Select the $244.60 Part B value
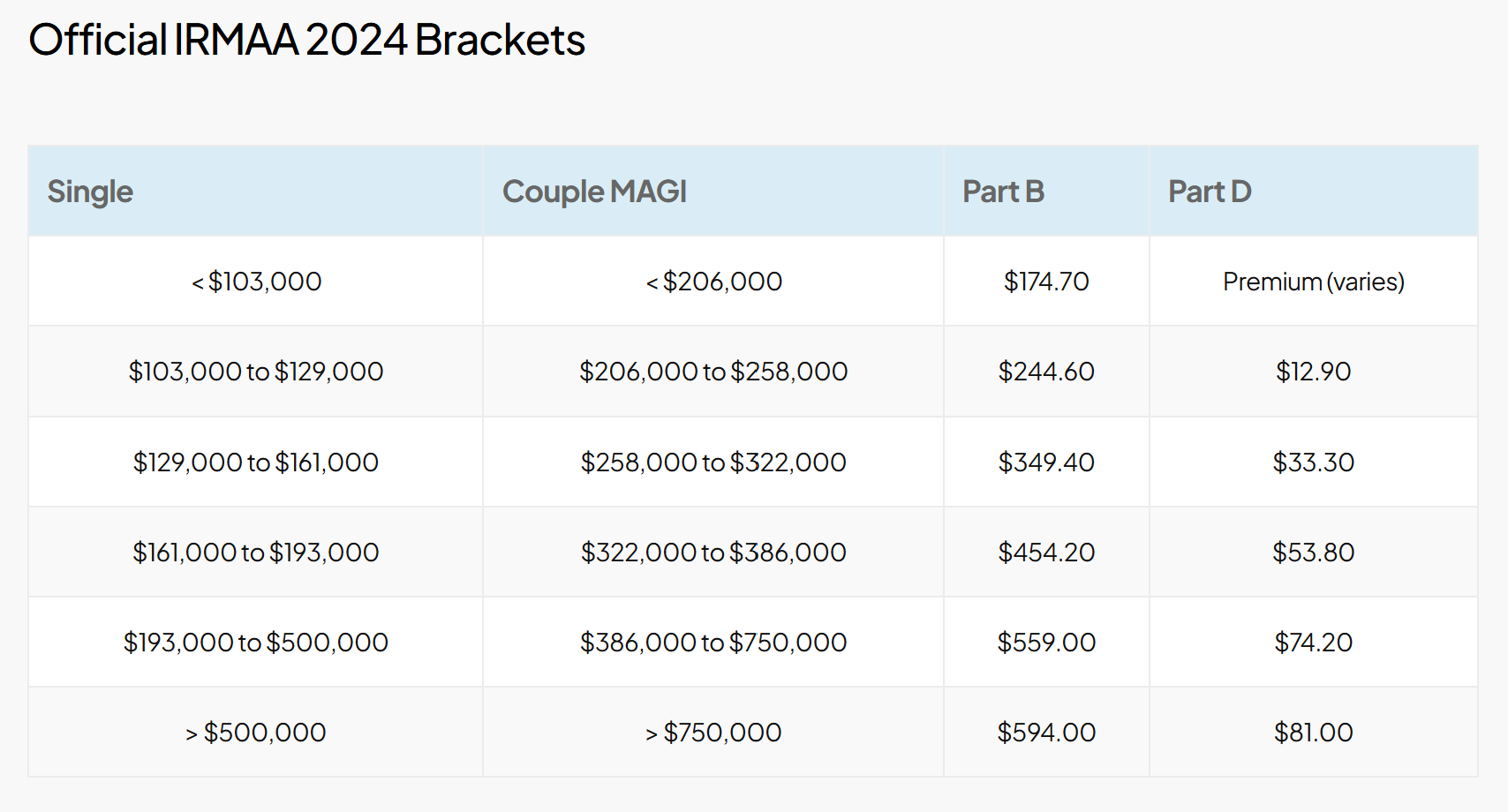This screenshot has width=1508, height=812. [1046, 372]
